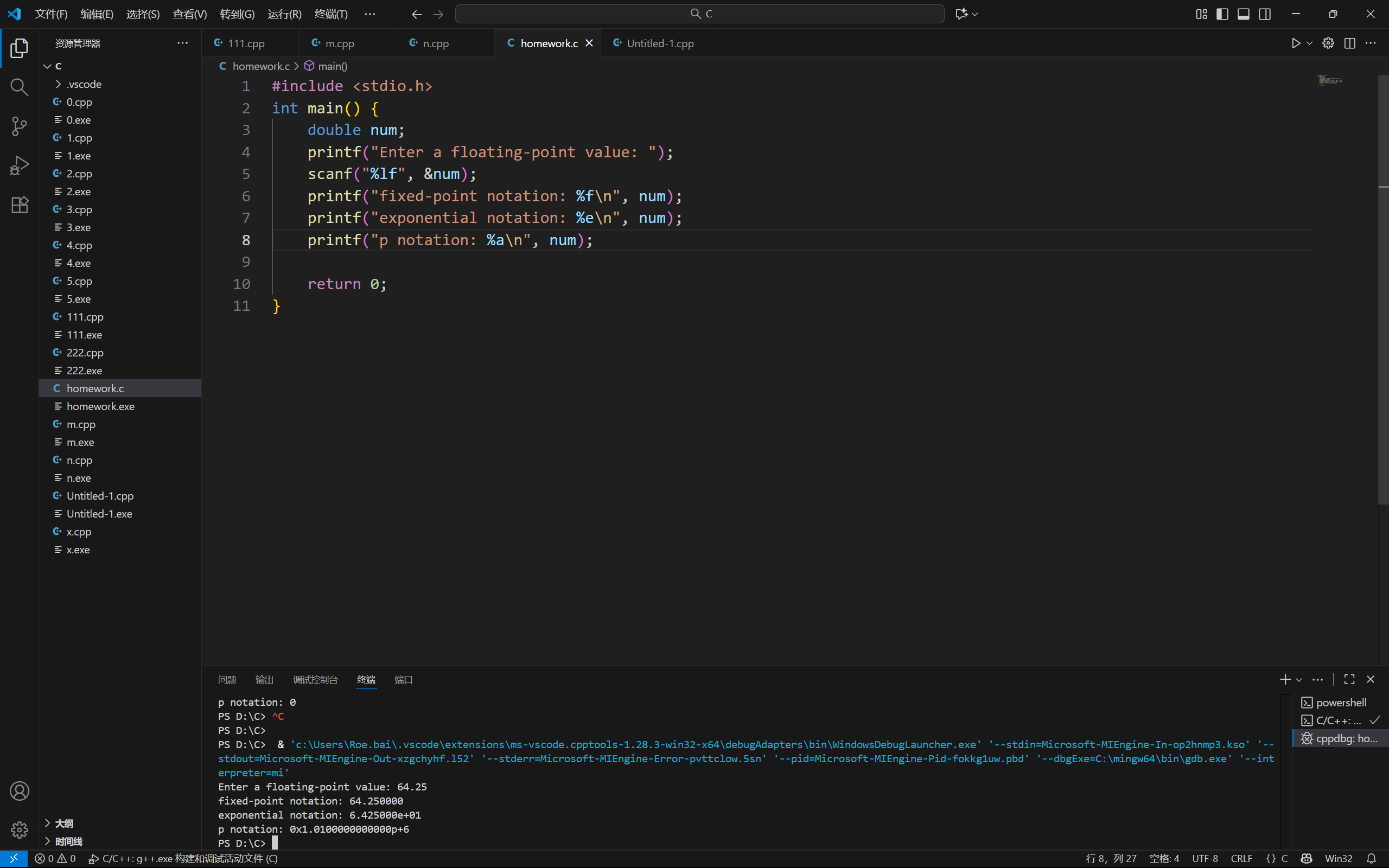Screen dimensions: 1389x868
Task: Open the 终端(T) menu
Action: [330, 14]
